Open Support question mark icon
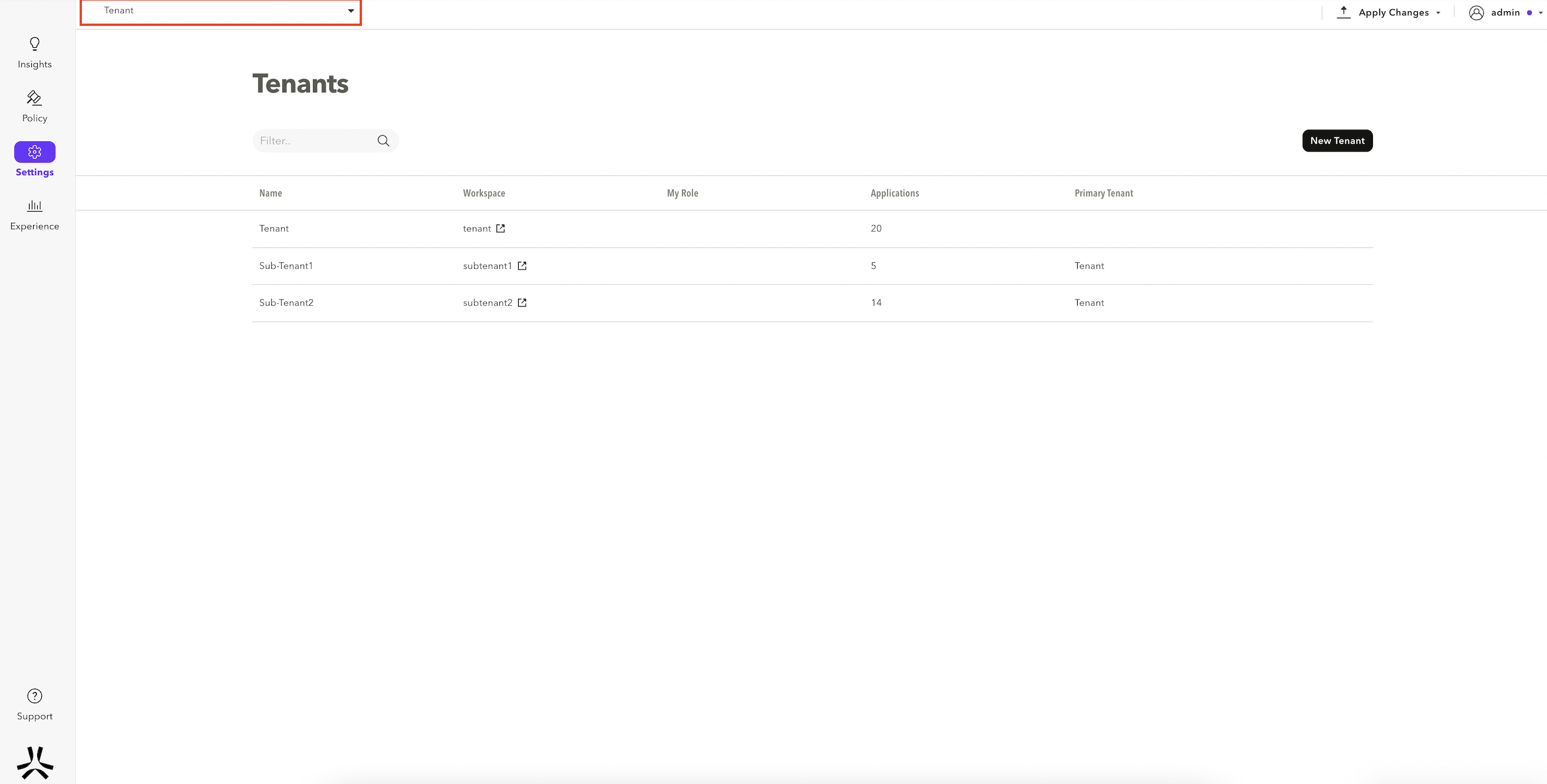Viewport: 1547px width, 784px height. click(35, 696)
